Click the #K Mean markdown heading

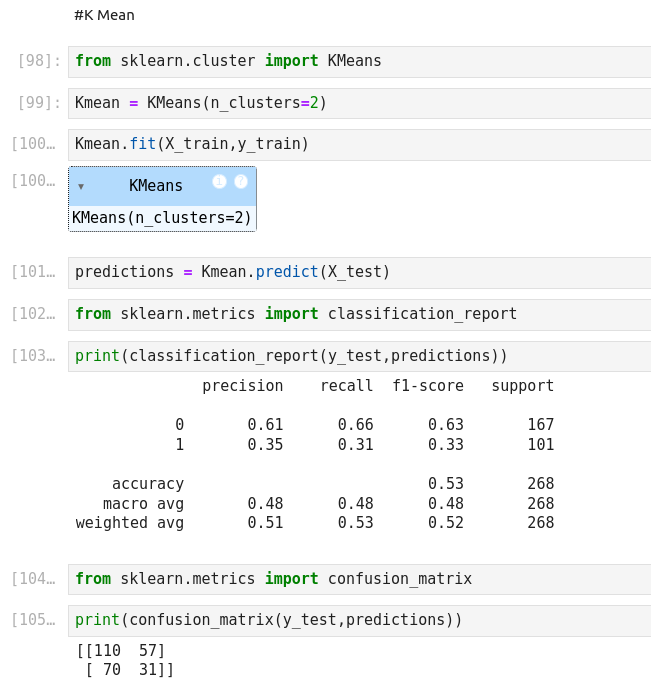(104, 16)
